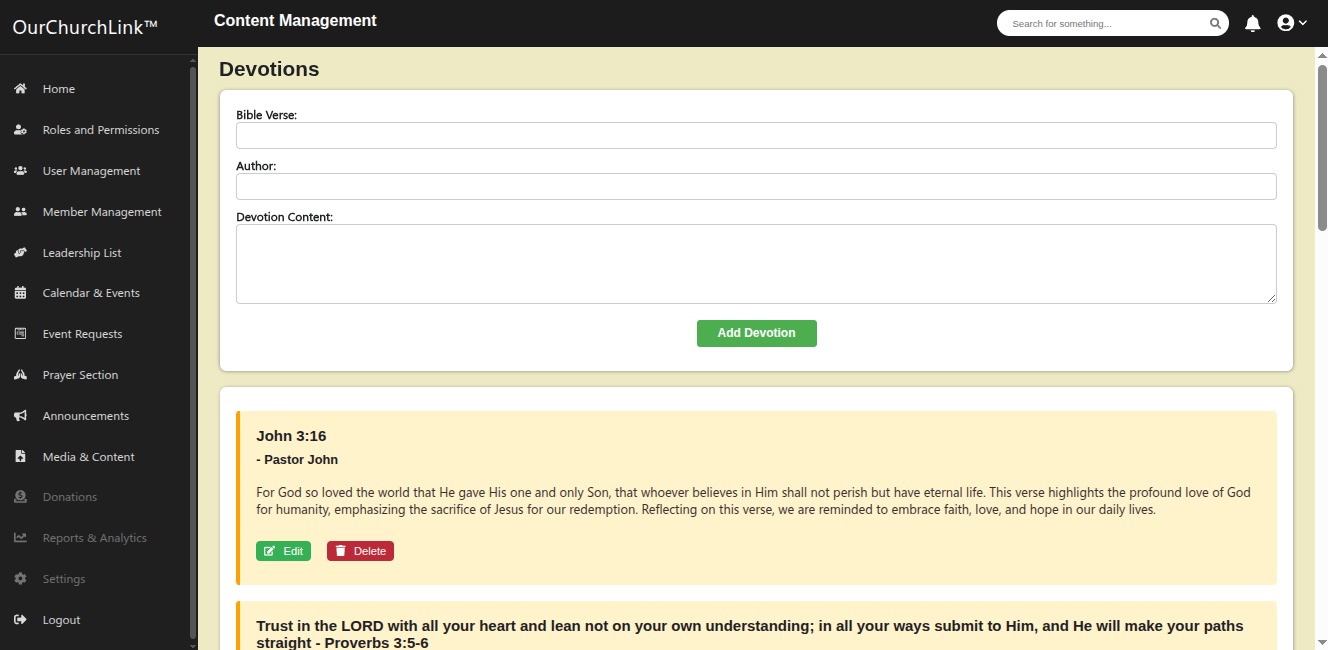Open the Member Management menu item
This screenshot has height=650, width=1328.
[x=101, y=212]
